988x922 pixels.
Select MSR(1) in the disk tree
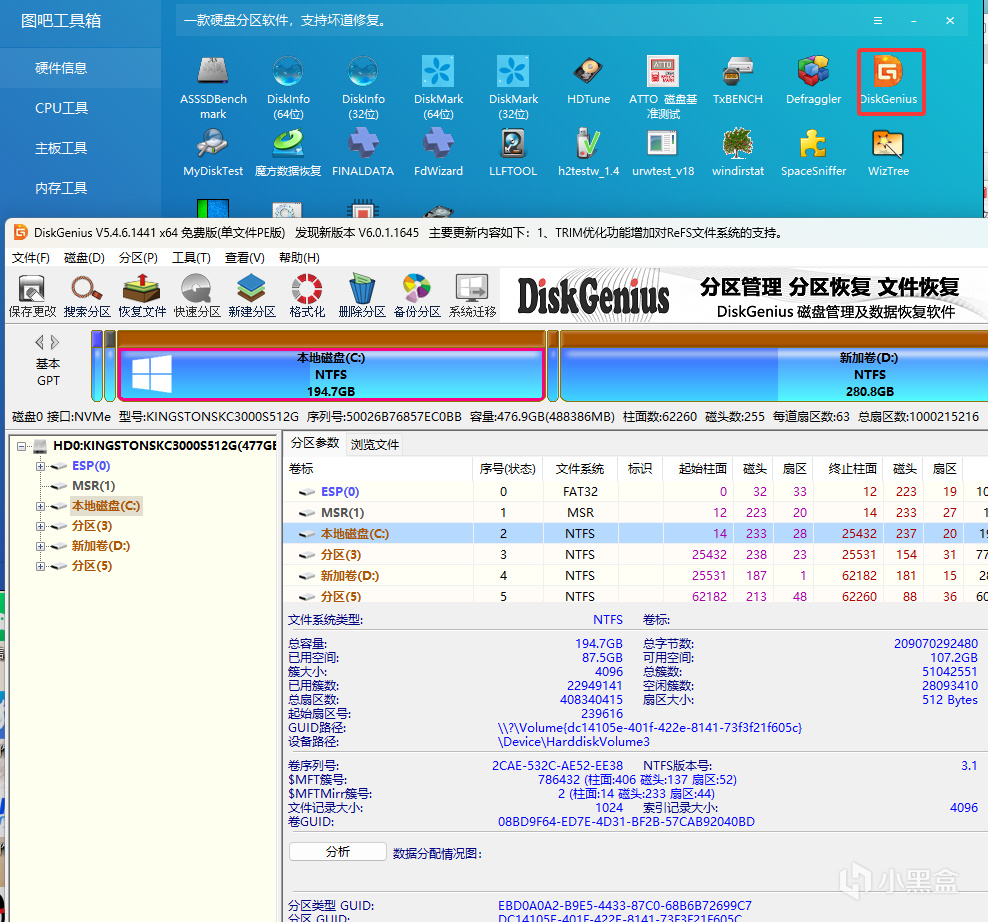(x=93, y=486)
